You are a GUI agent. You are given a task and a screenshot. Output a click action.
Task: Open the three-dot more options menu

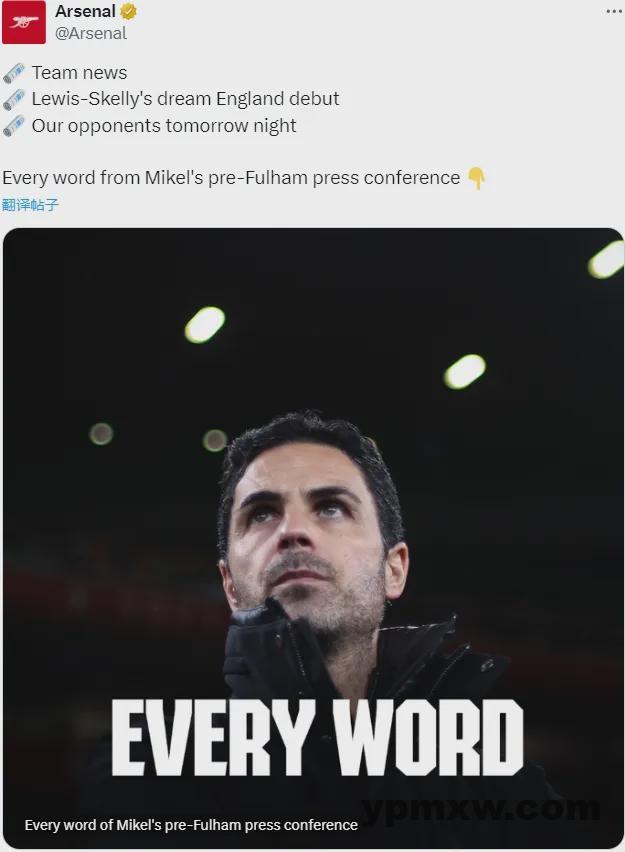(x=614, y=11)
